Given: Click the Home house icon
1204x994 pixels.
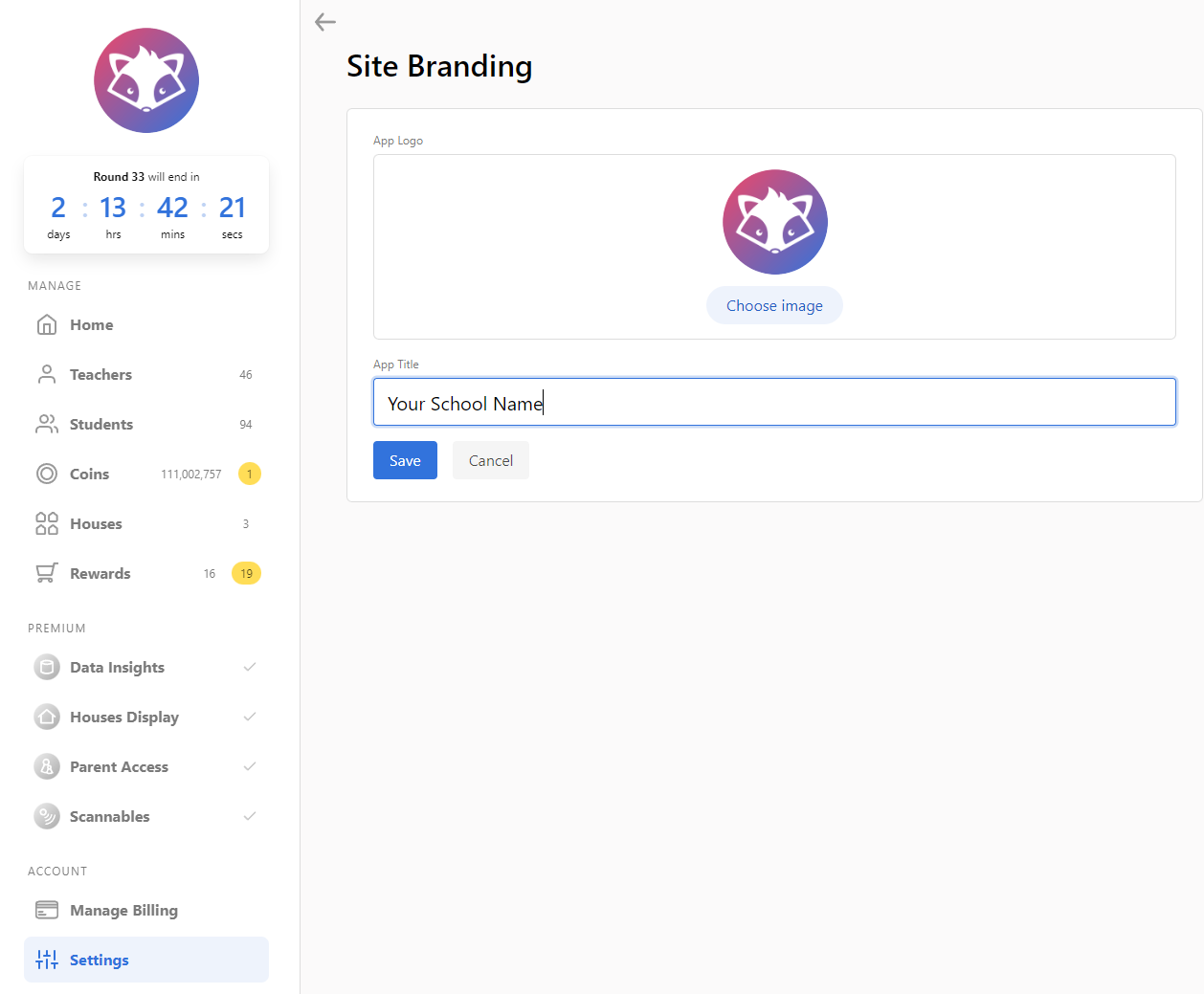Looking at the screenshot, I should [x=47, y=325].
